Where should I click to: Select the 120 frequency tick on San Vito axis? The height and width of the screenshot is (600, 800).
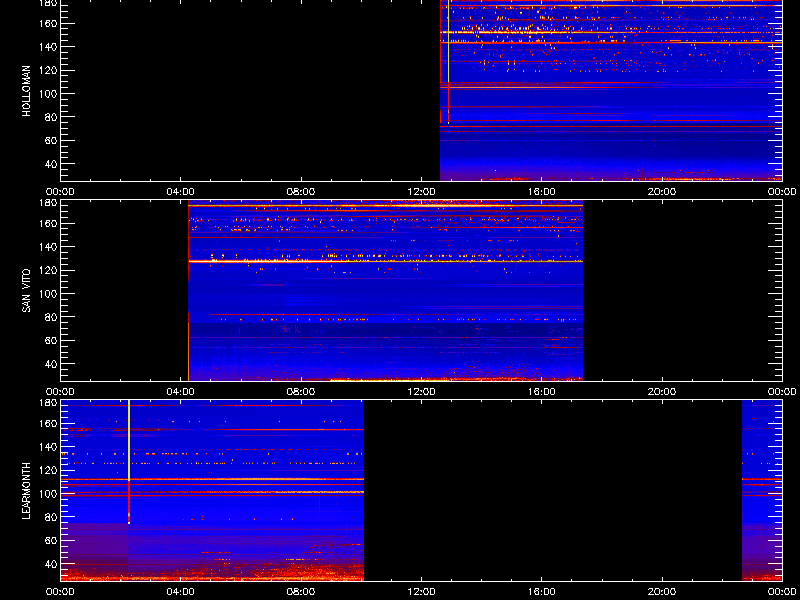pos(49,270)
